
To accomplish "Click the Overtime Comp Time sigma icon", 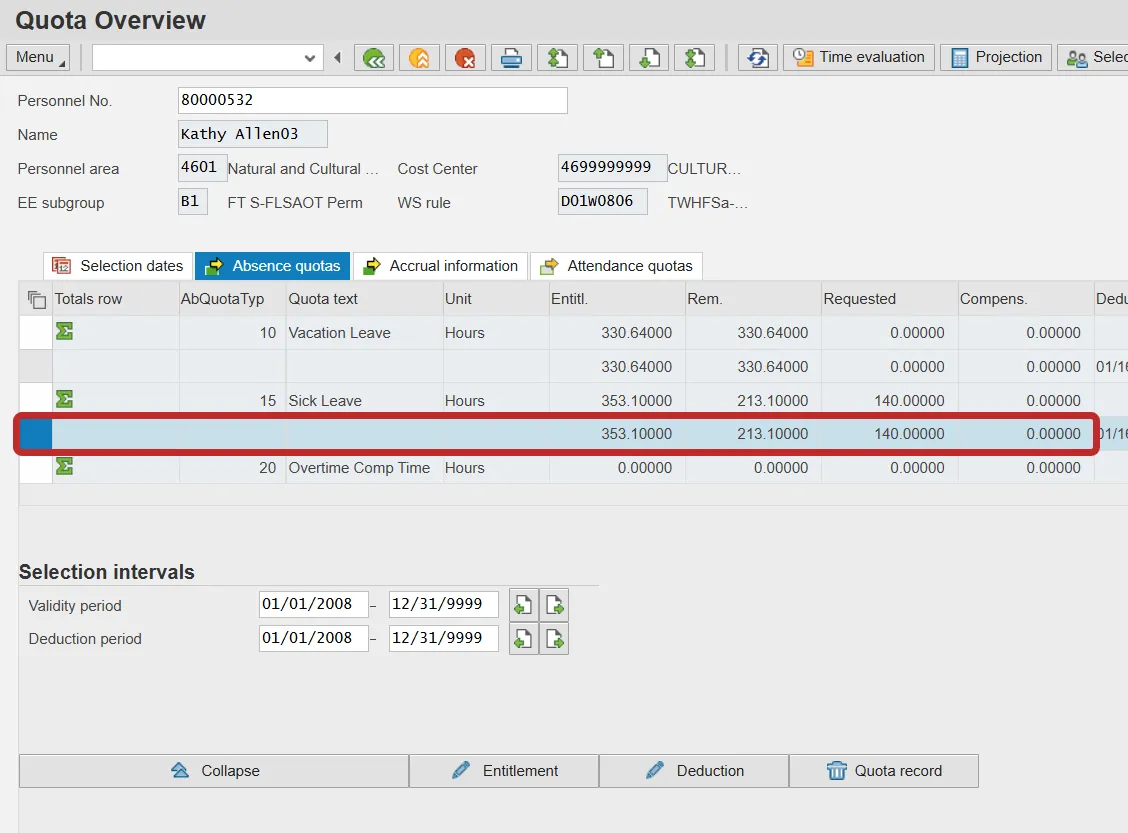I will 65,467.
